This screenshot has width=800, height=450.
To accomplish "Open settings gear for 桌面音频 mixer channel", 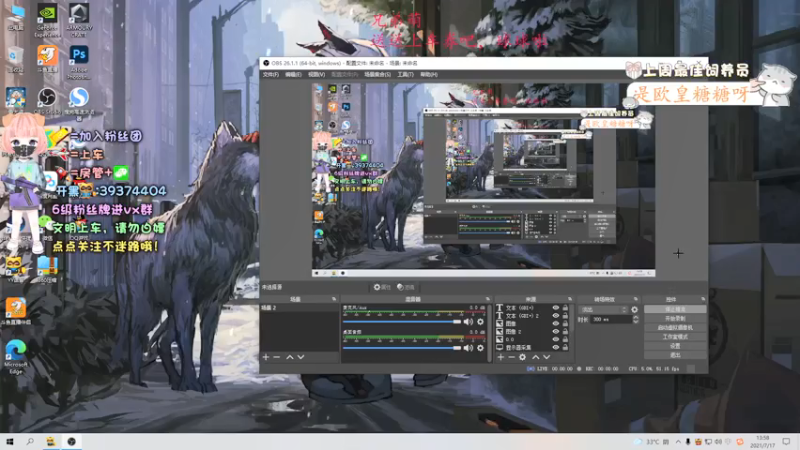I will 480,347.
